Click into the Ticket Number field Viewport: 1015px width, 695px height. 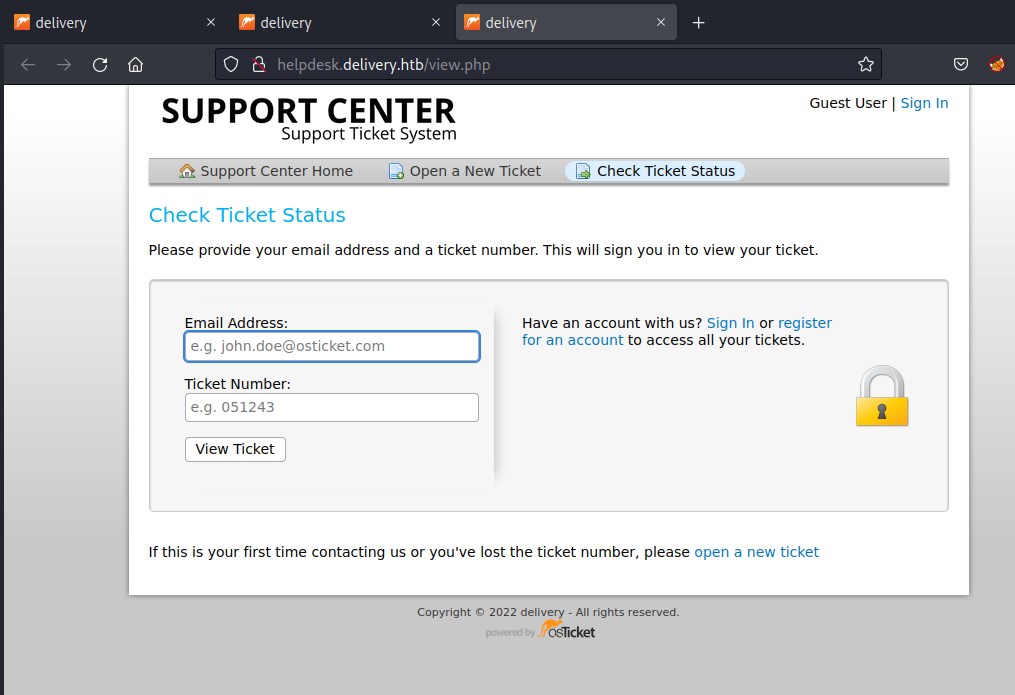pos(332,408)
